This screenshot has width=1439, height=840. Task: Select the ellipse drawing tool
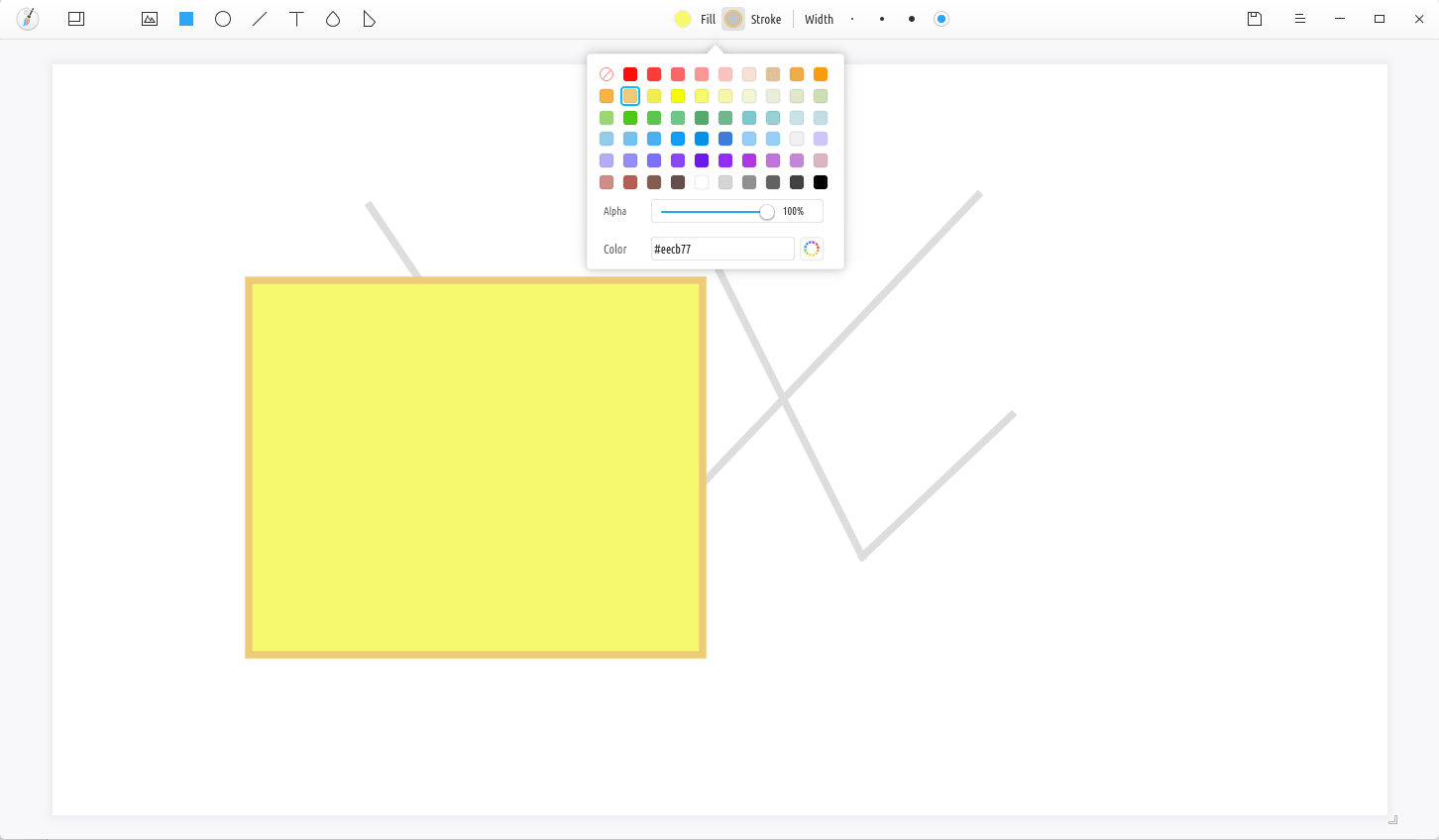click(x=223, y=19)
